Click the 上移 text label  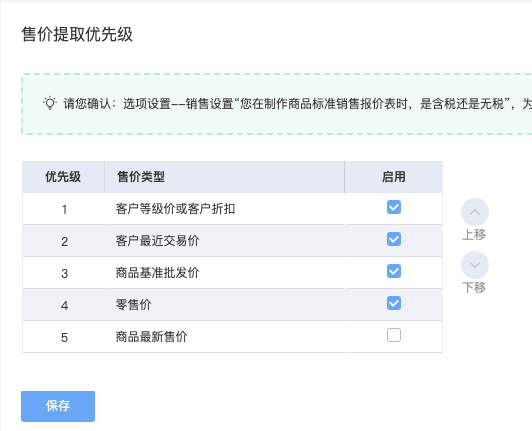click(x=474, y=235)
